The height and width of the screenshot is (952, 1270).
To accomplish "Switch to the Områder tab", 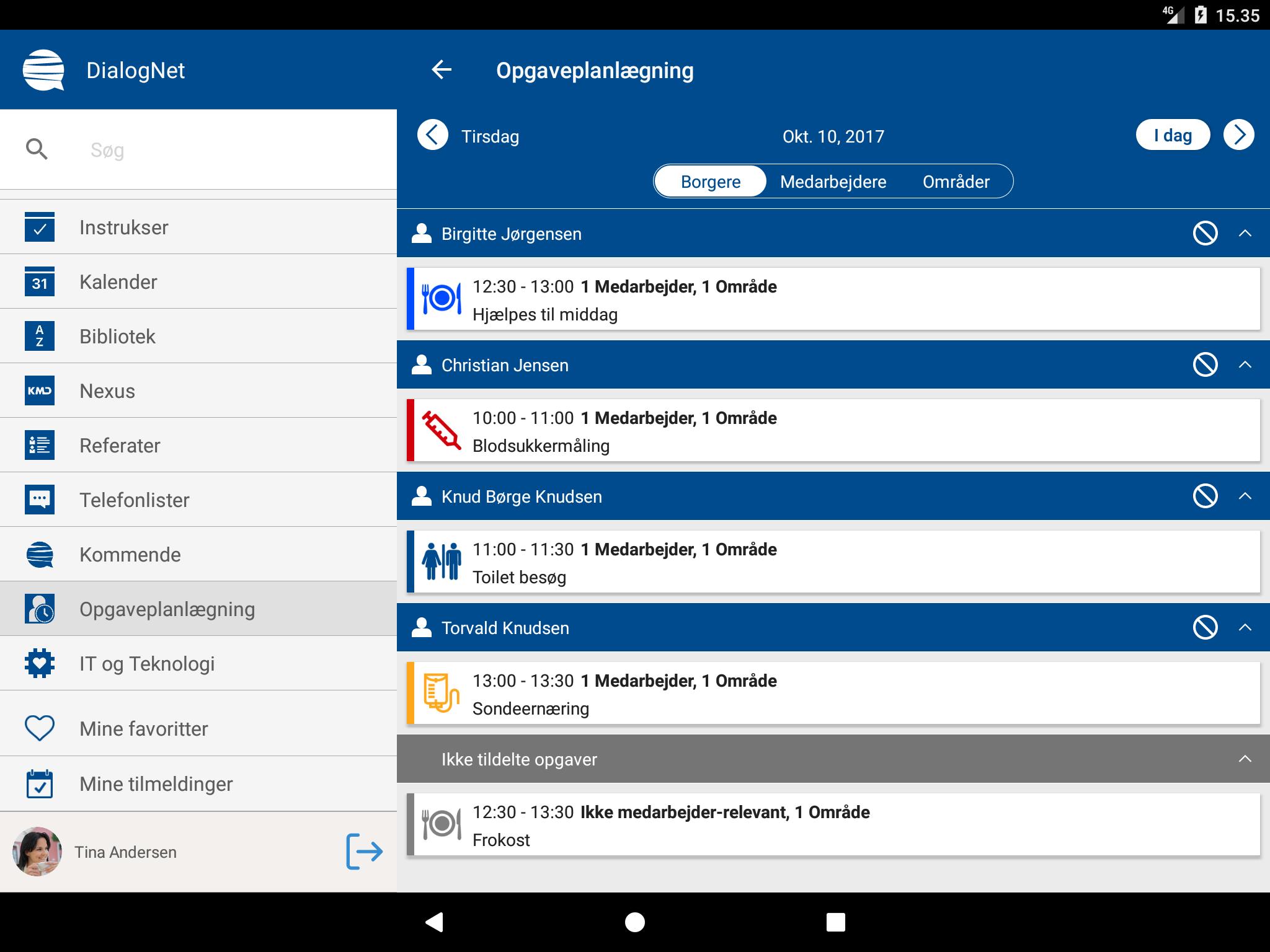I will tap(956, 182).
